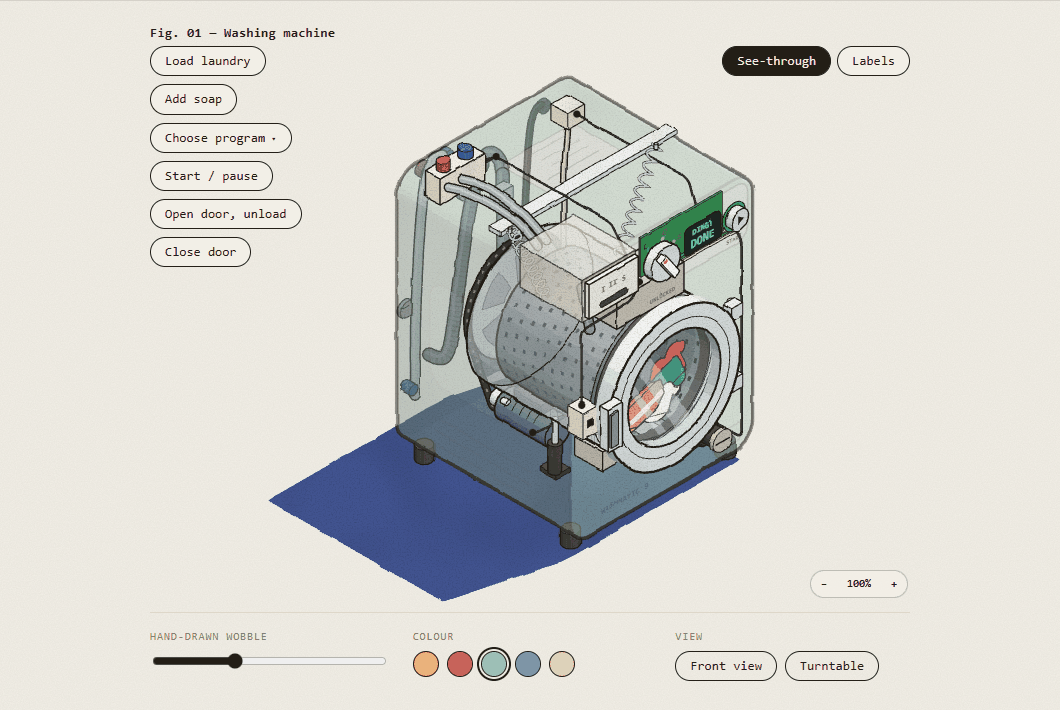The height and width of the screenshot is (710, 1060).
Task: Click the detergent drawer on the machine
Action: (x=611, y=287)
